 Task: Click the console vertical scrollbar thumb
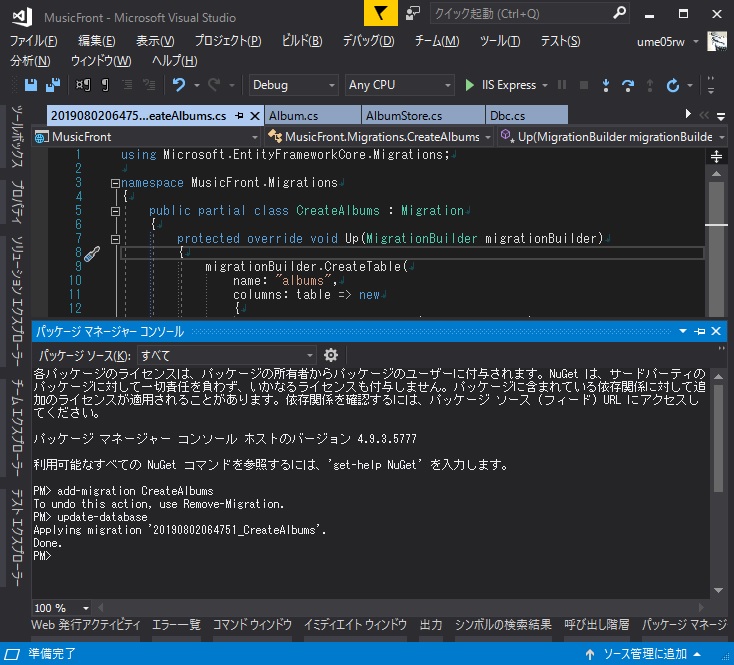pyautogui.click(x=718, y=437)
